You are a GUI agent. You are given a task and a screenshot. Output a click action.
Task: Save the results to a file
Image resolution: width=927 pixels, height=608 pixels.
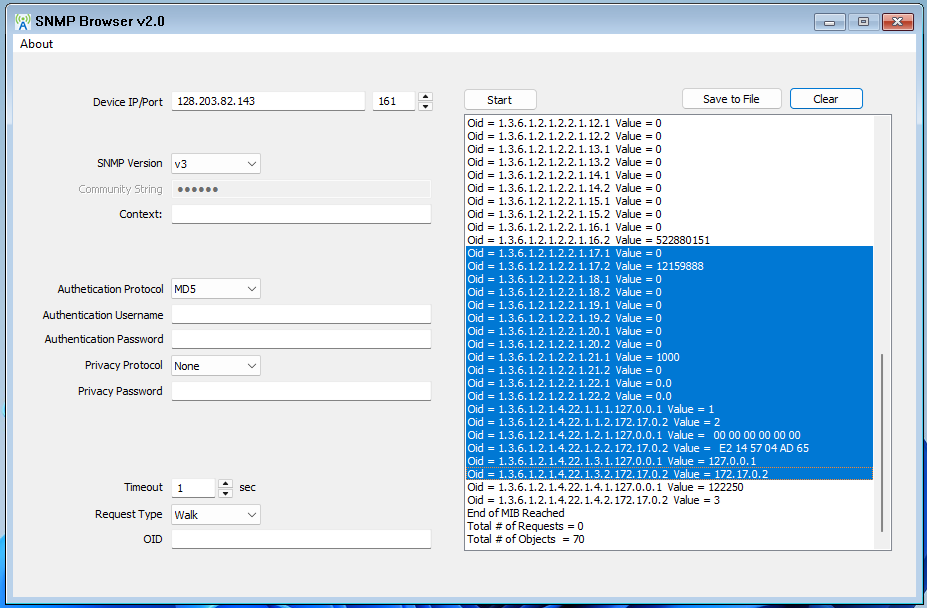tap(731, 99)
